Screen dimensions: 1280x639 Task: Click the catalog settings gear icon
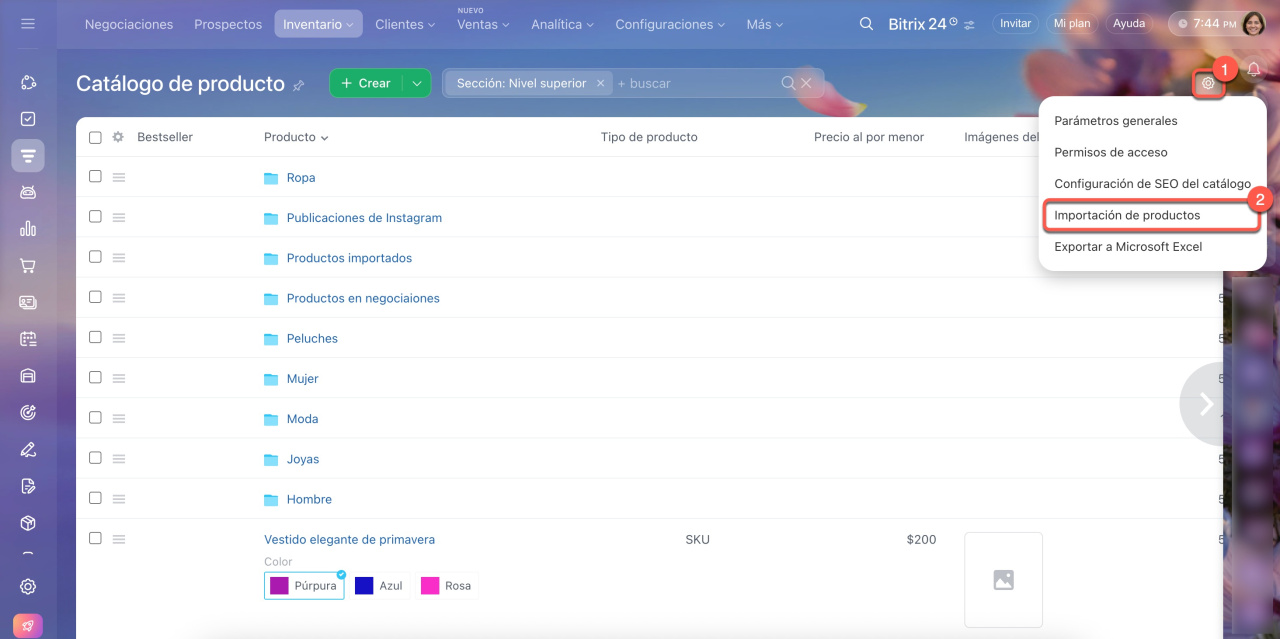tap(1208, 84)
